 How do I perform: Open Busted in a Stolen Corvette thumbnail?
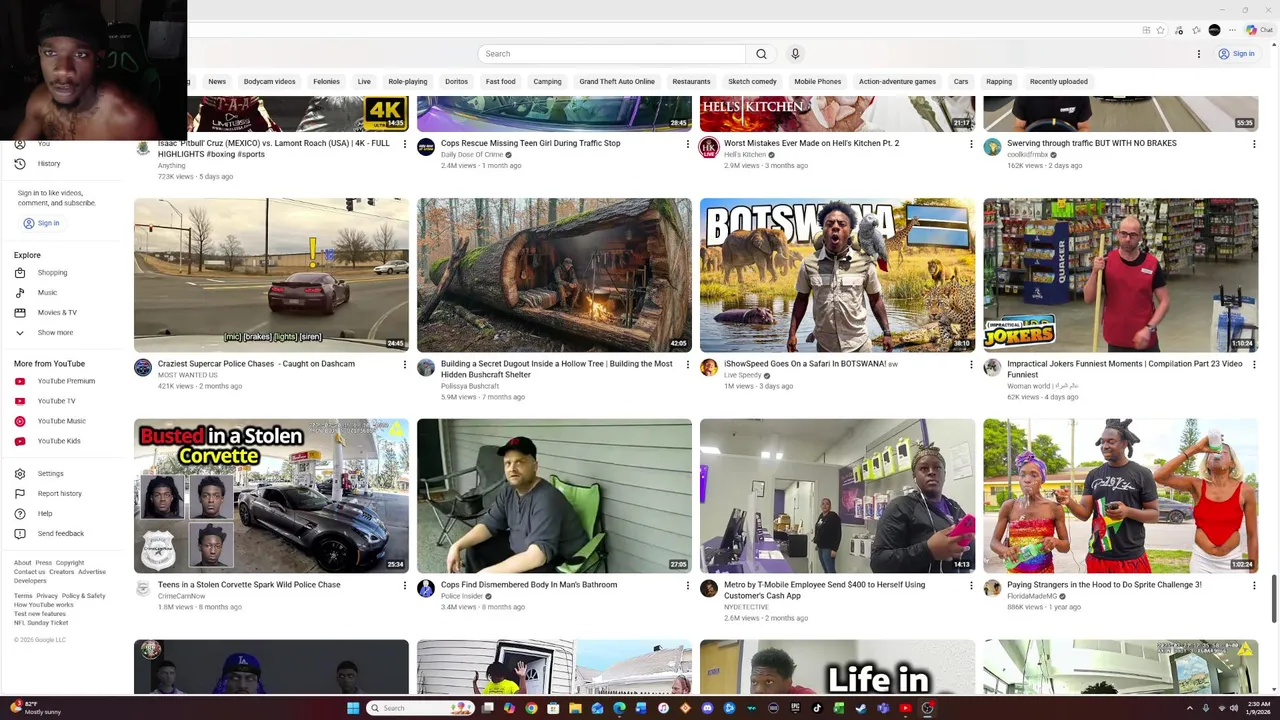click(x=271, y=496)
